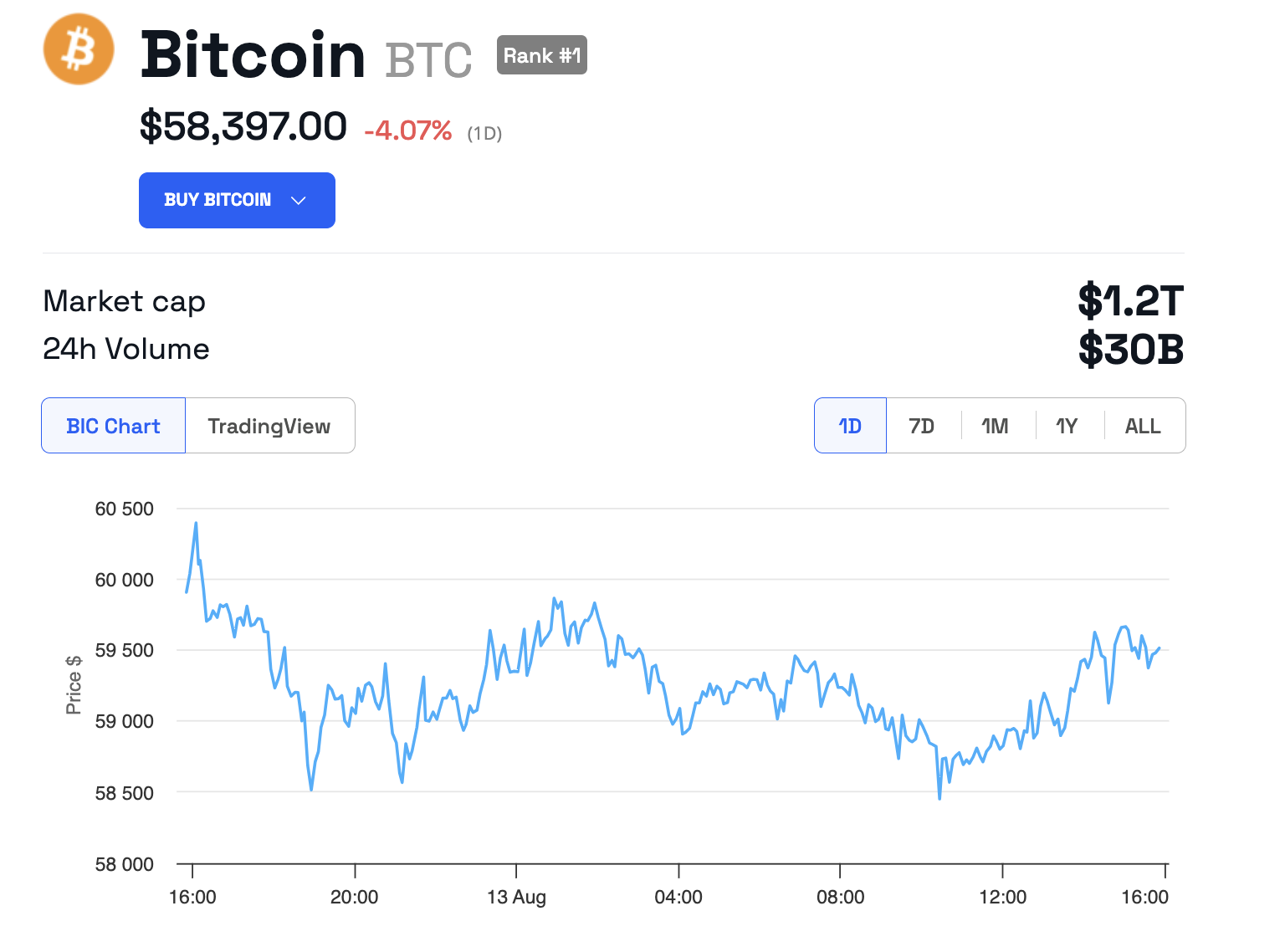Click the orange Bitcoin logo icon

[79, 49]
